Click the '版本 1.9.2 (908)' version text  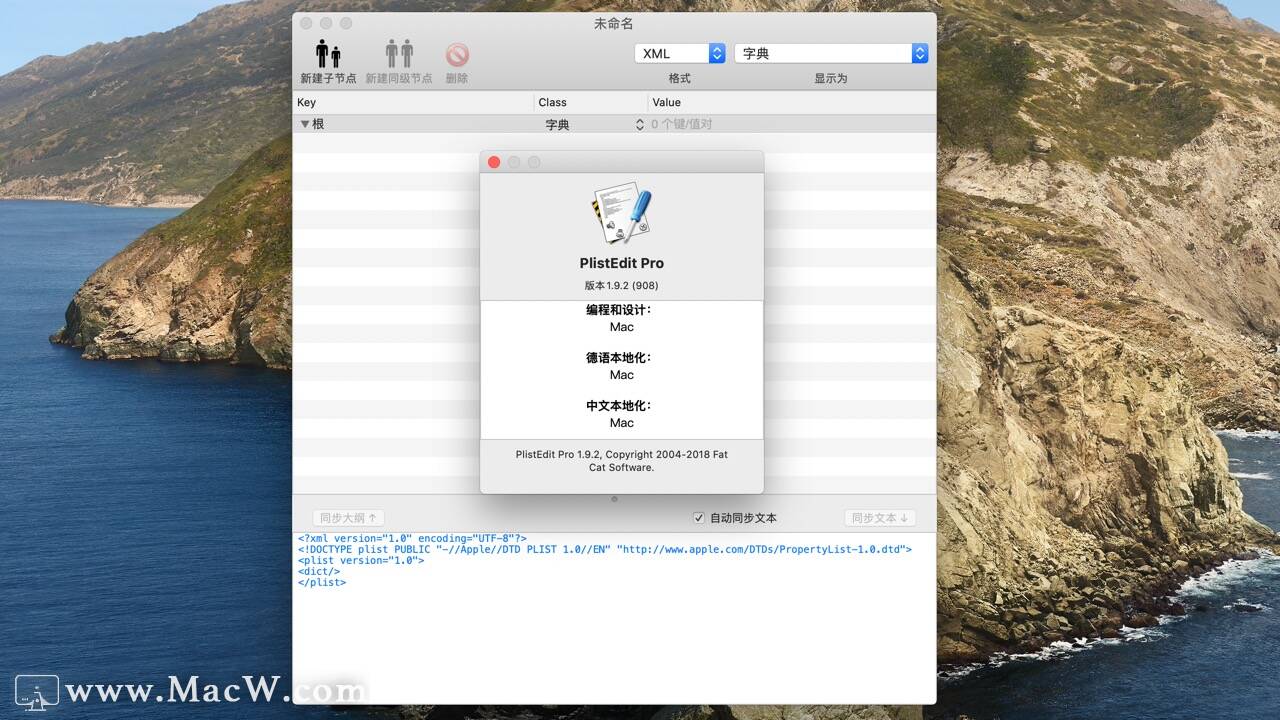[621, 286]
